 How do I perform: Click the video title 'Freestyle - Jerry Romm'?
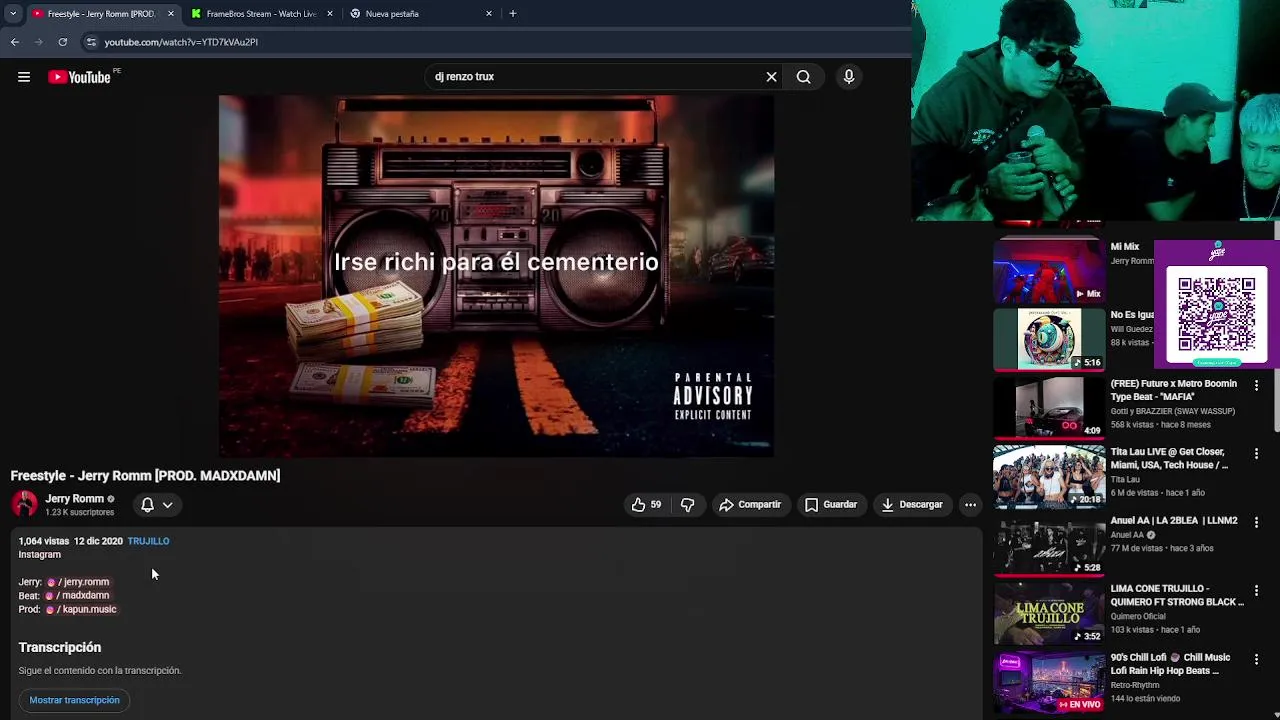[x=145, y=476]
